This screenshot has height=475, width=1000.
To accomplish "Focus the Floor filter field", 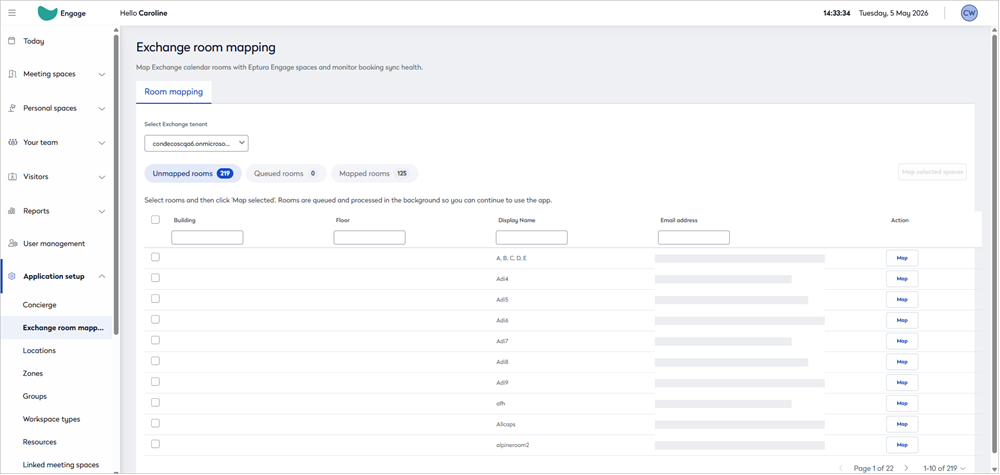I will (x=369, y=238).
